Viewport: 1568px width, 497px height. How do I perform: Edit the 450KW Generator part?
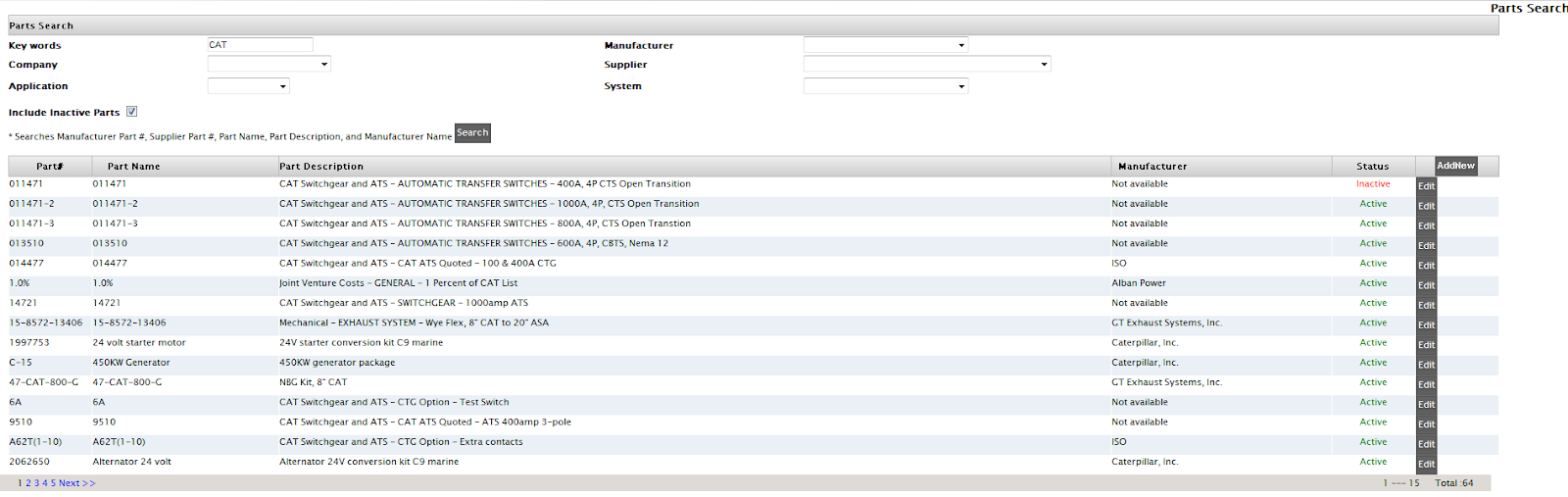coord(1426,365)
